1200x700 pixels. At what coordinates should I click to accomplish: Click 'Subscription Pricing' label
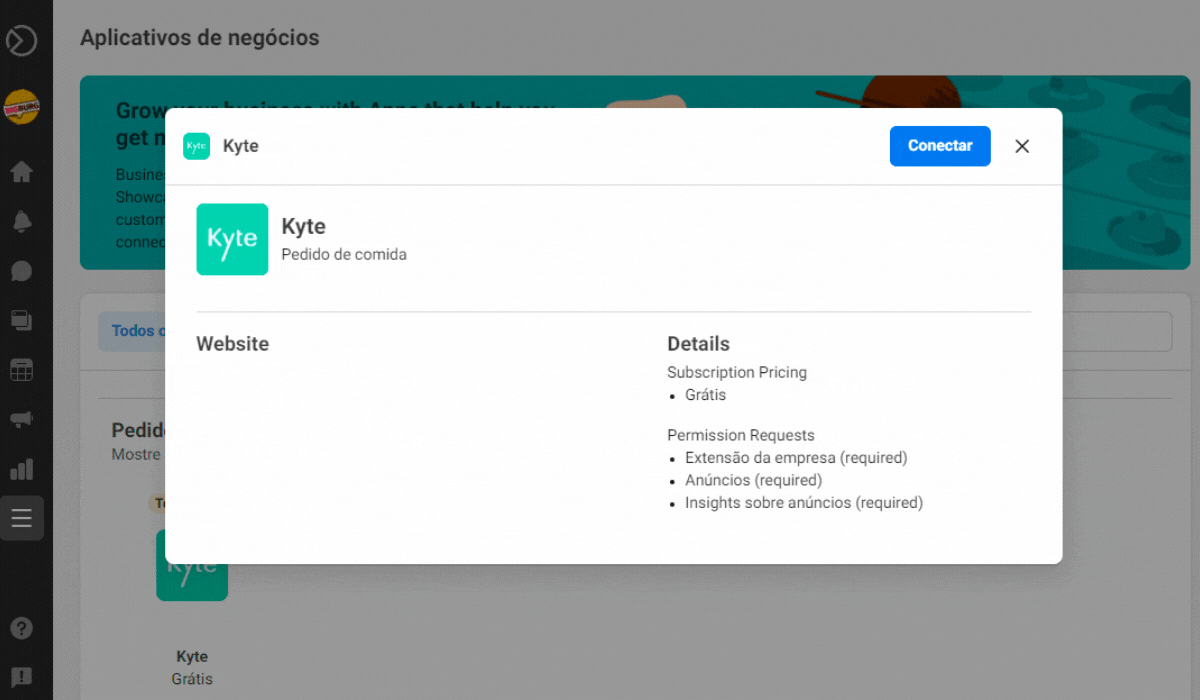737,372
